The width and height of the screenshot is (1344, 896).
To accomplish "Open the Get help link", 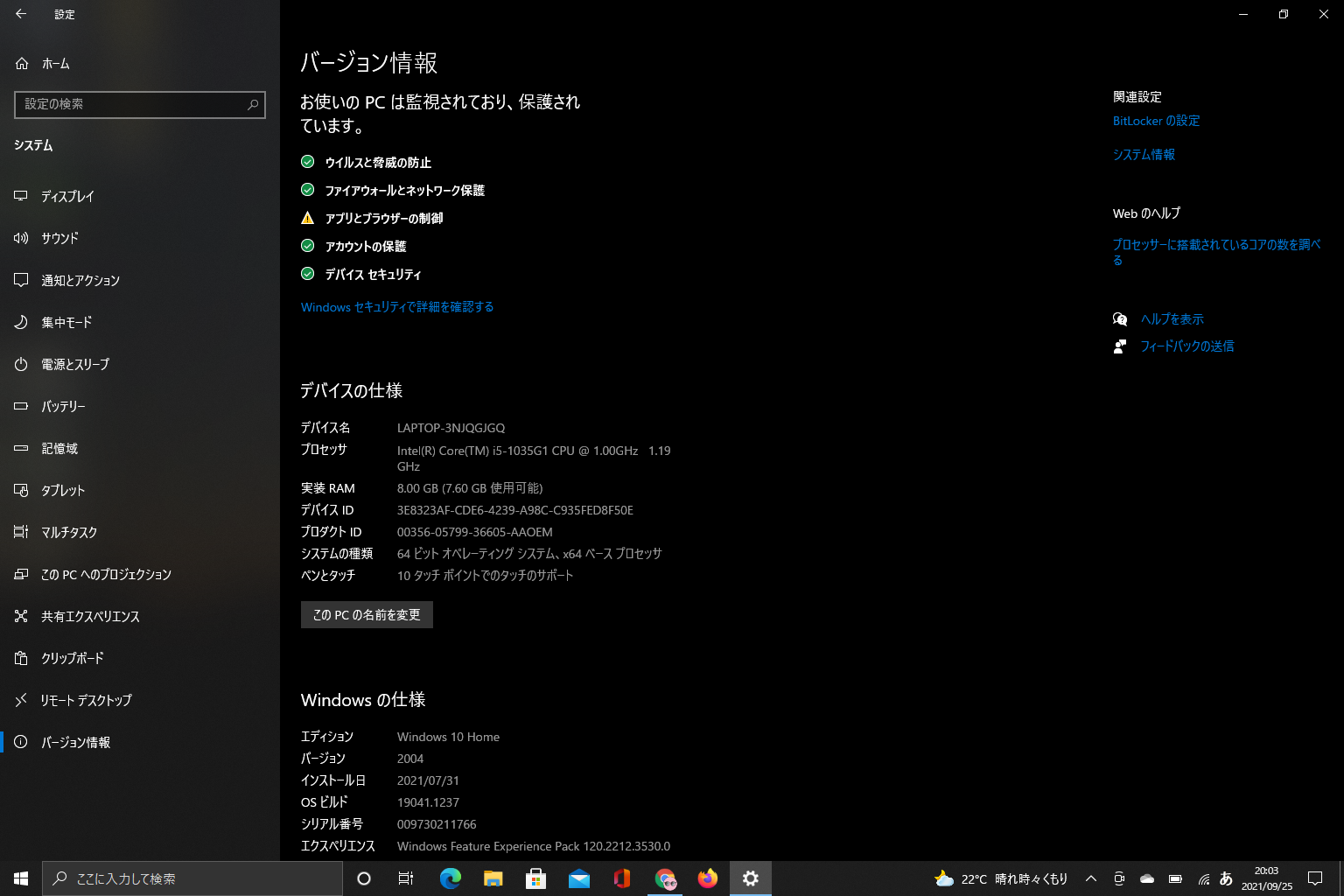I will pos(1172,319).
